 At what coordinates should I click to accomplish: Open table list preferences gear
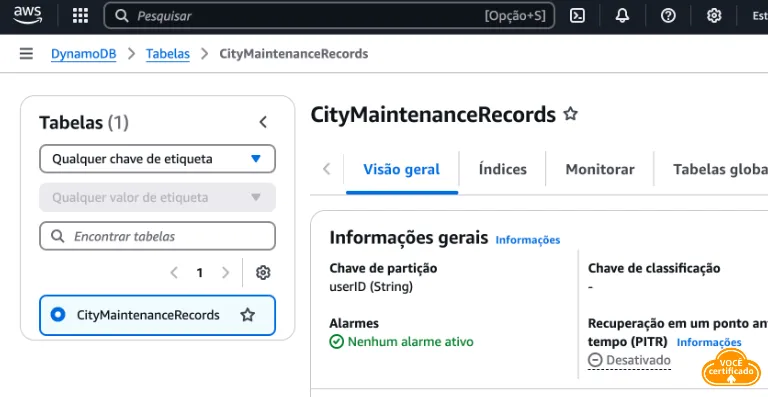coord(263,273)
